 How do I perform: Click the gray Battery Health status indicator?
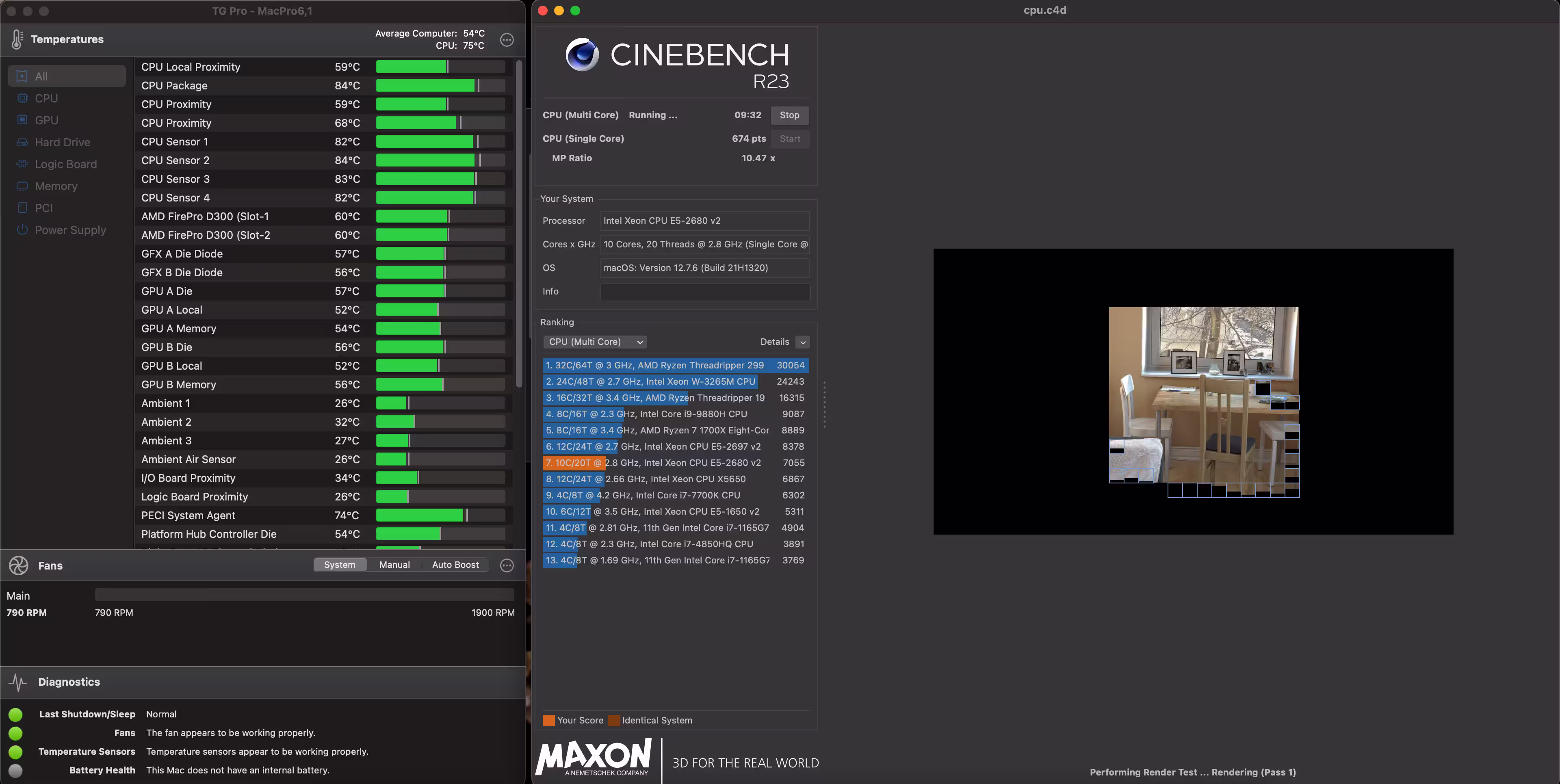click(16, 771)
